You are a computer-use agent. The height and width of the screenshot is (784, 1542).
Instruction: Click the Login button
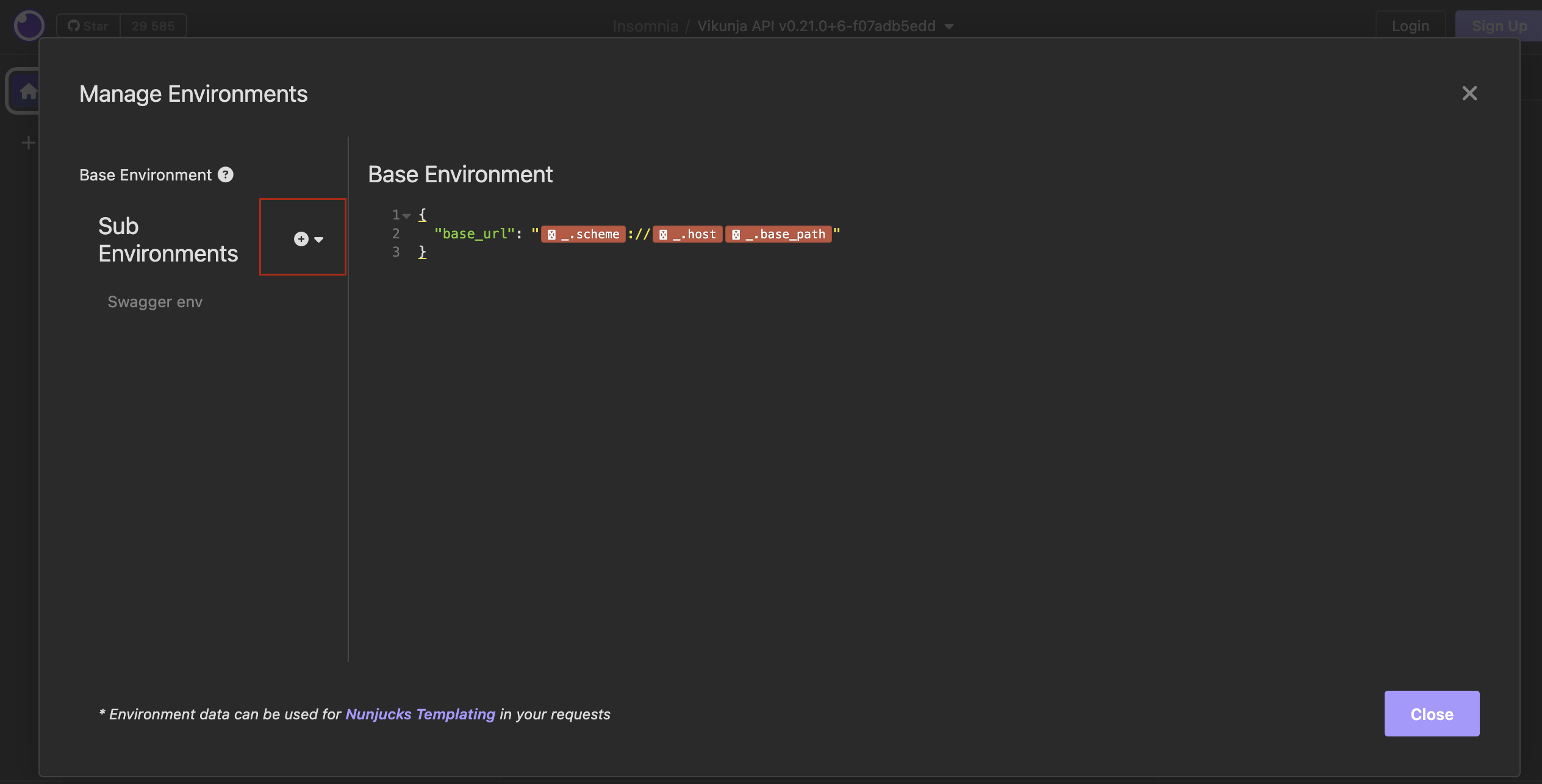pos(1410,26)
